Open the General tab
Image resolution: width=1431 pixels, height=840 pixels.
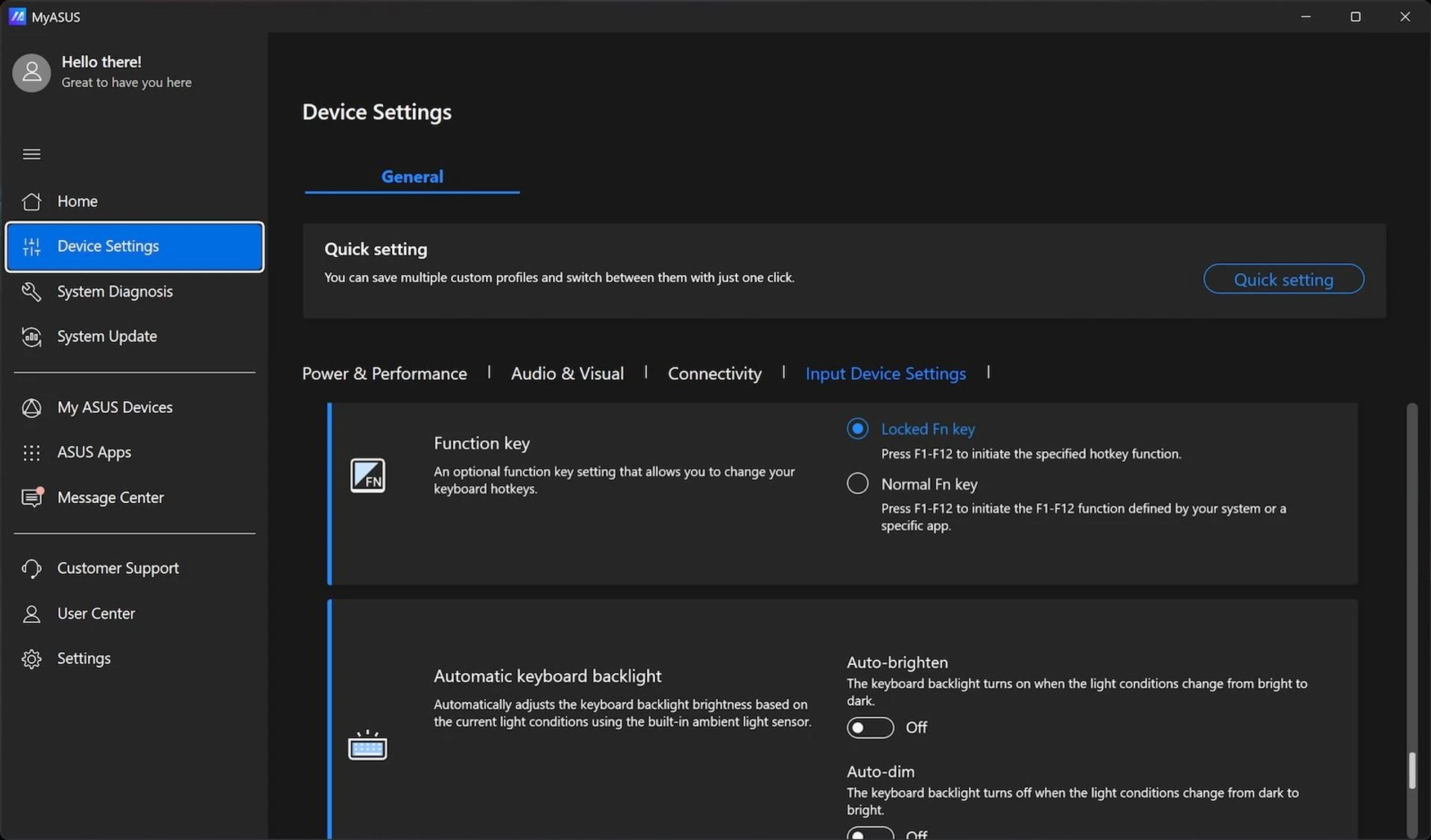point(412,177)
